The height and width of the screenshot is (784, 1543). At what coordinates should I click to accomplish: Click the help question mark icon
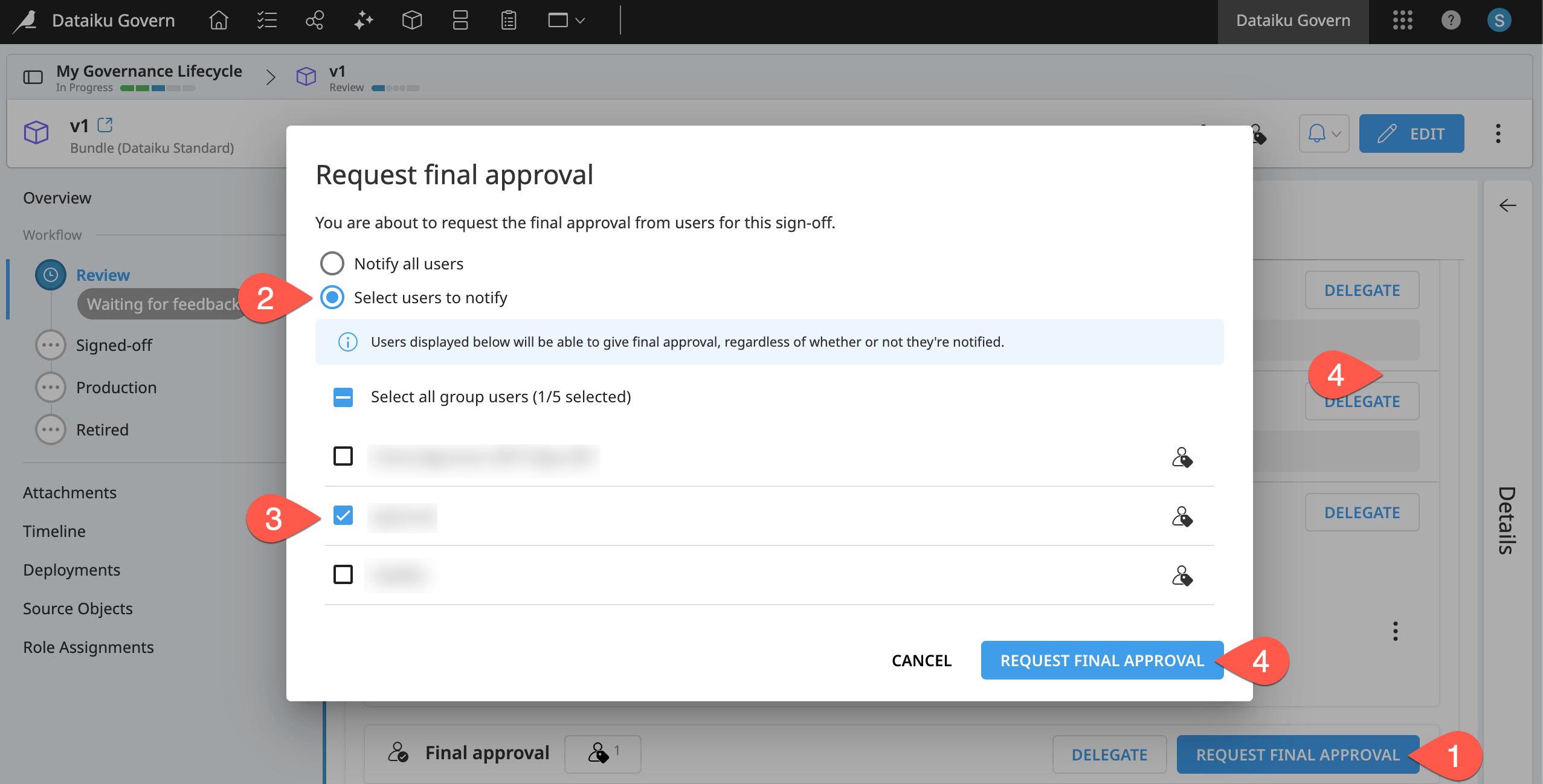[1451, 21]
